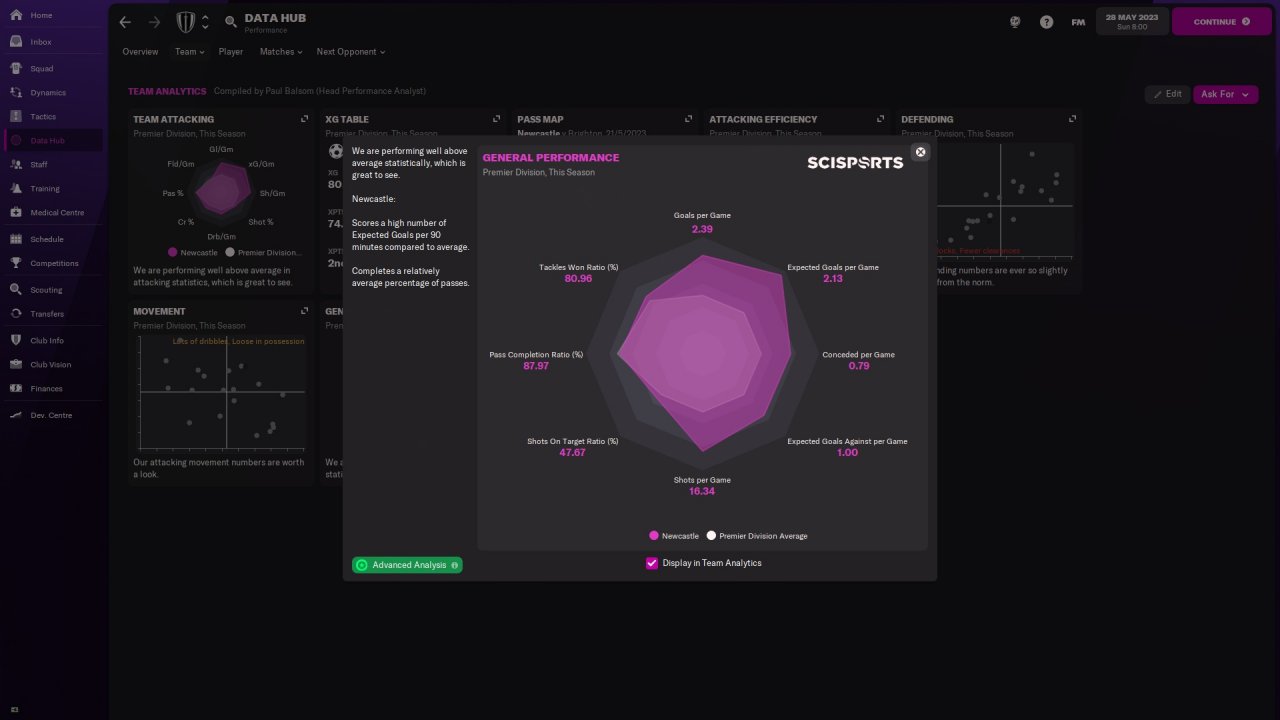
Task: Click the Goals per Game value 2.39
Action: (702, 230)
